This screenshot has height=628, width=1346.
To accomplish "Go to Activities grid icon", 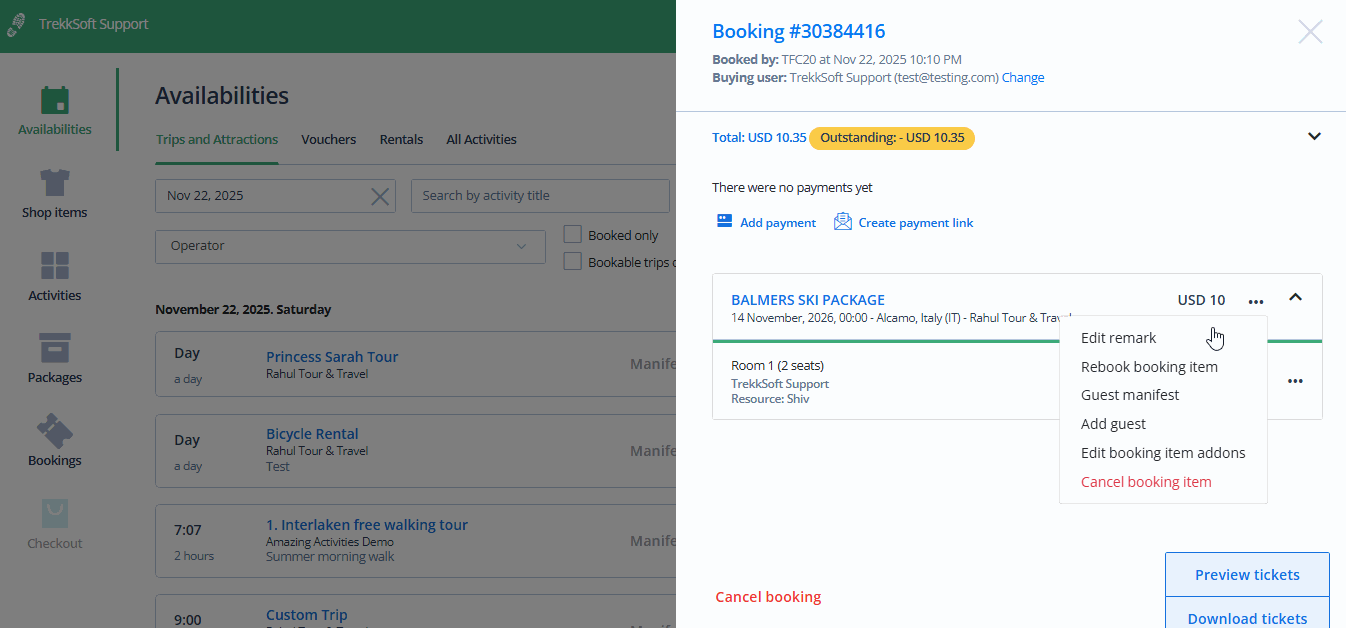I will [x=55, y=266].
